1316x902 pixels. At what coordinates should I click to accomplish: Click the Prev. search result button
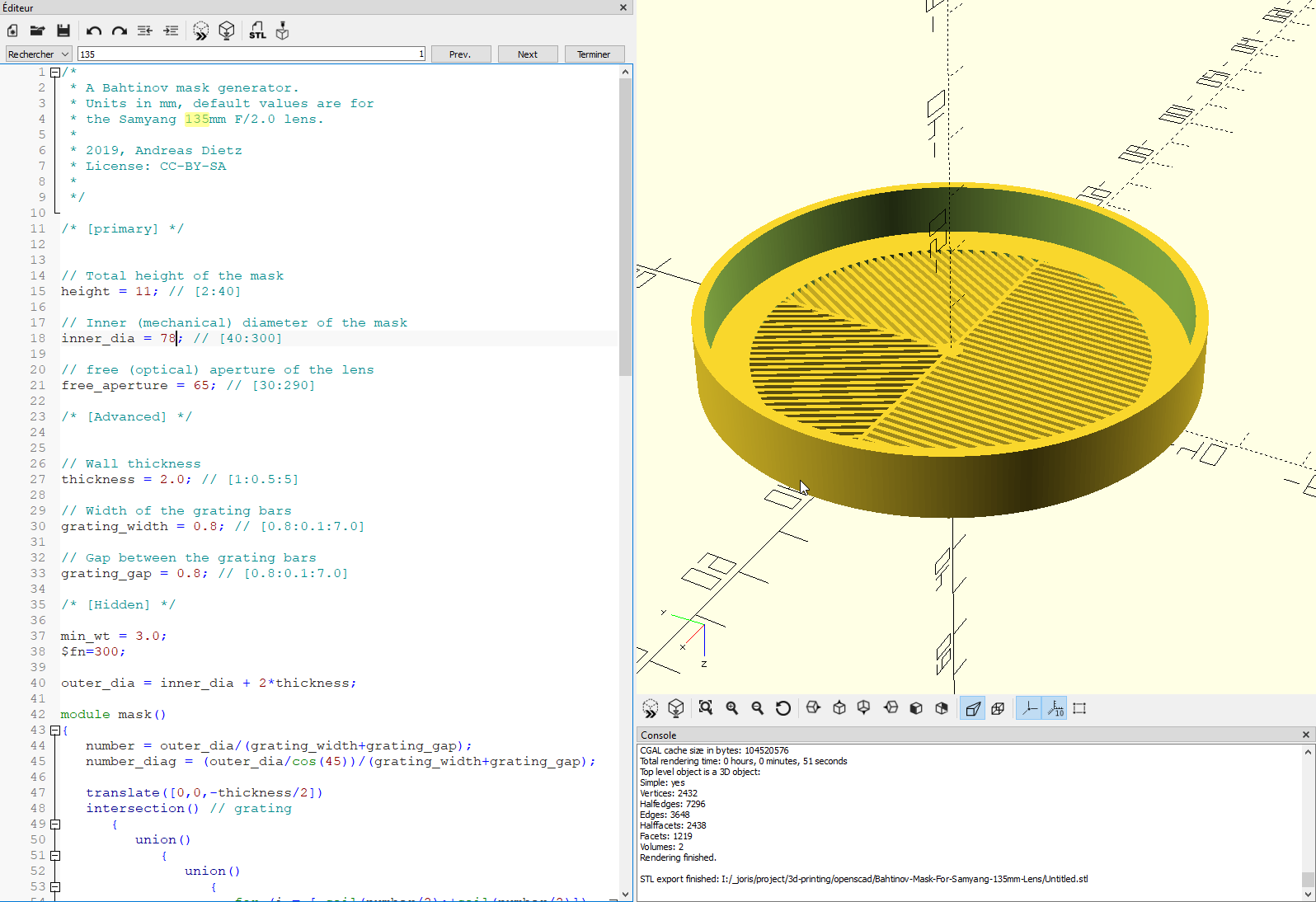tap(460, 54)
